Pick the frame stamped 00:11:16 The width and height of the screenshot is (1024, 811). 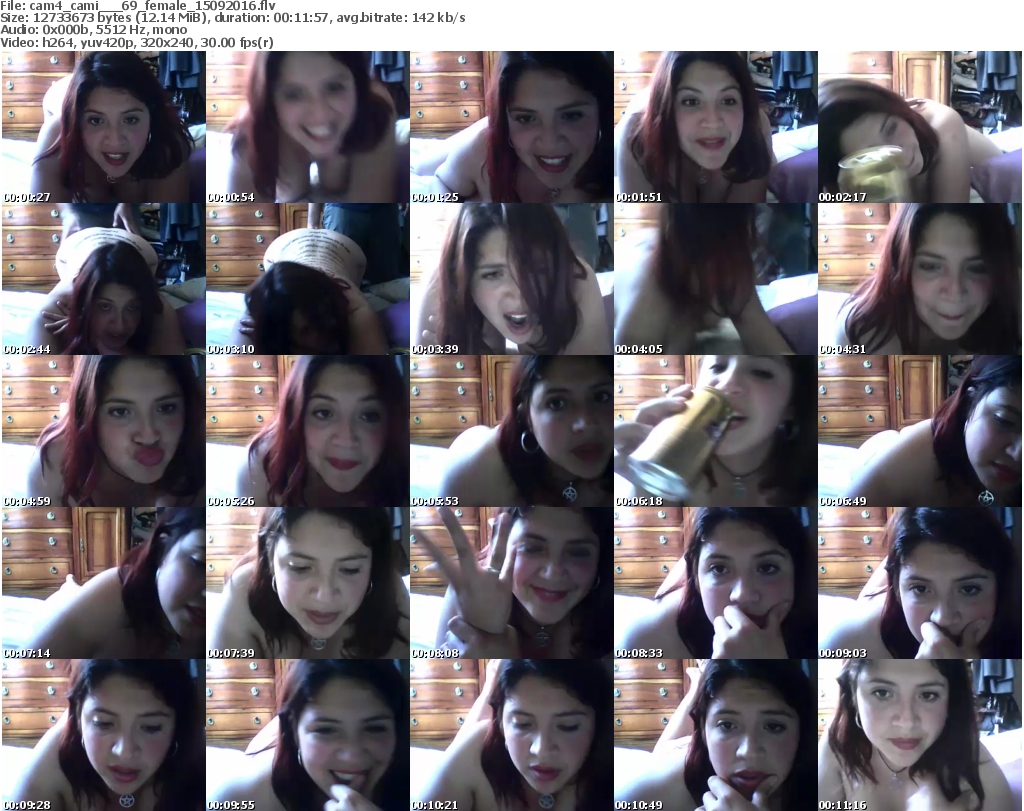[920, 735]
